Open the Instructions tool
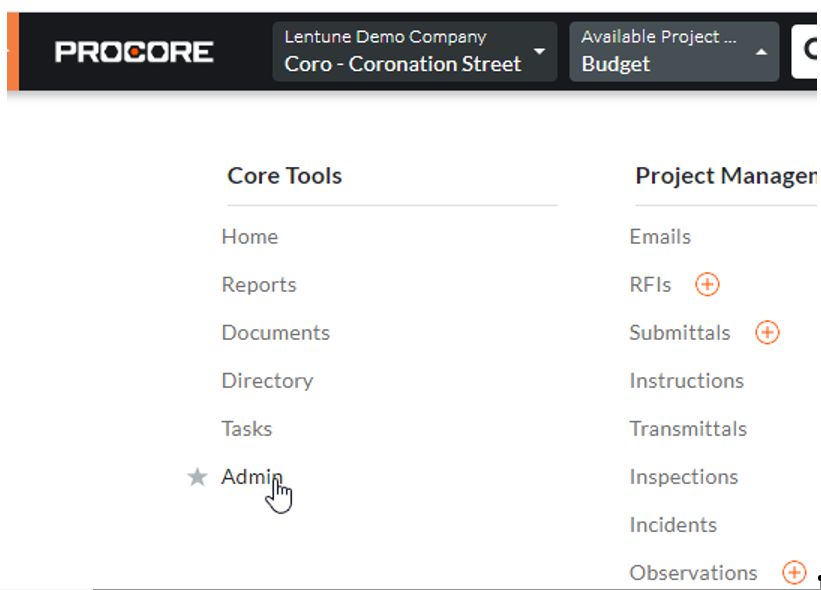 tap(686, 381)
